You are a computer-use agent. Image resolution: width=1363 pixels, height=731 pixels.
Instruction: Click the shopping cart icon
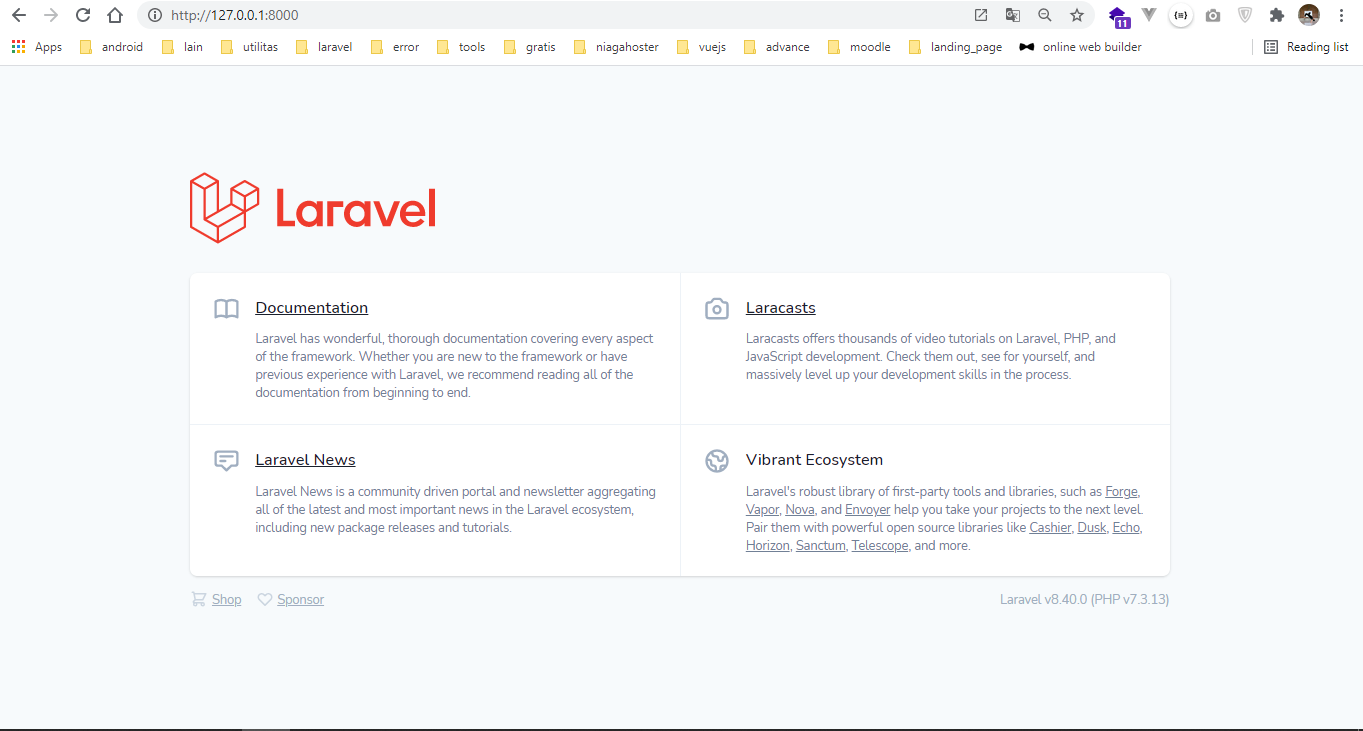tap(199, 599)
